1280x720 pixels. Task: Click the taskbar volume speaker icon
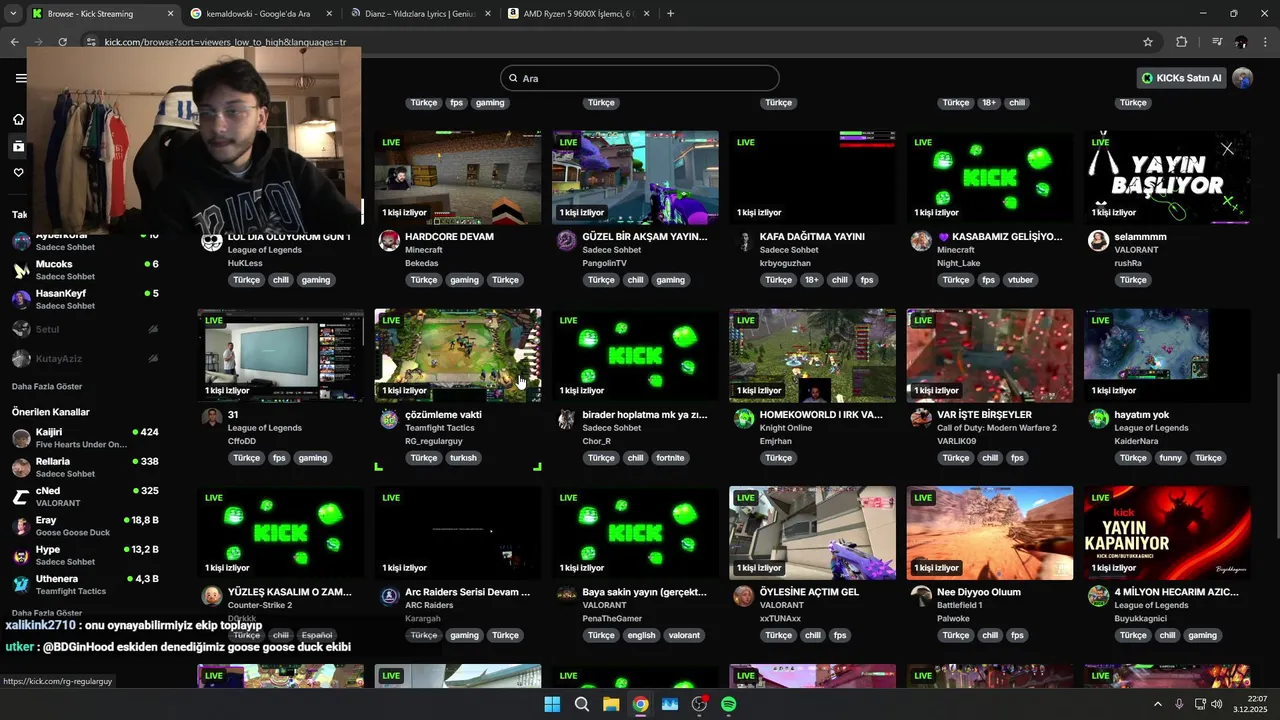1217,704
